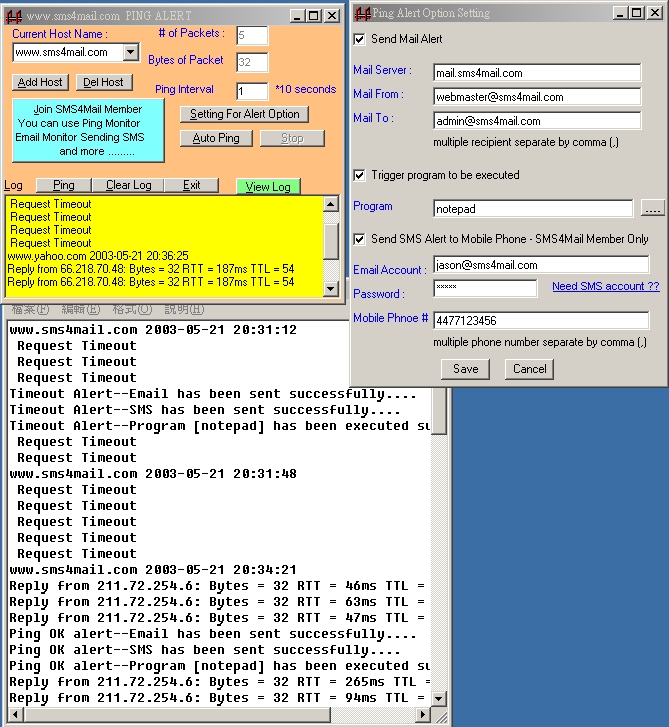This screenshot has width=669, height=727.
Task: Cancel the alert option settings
Action: [x=529, y=369]
